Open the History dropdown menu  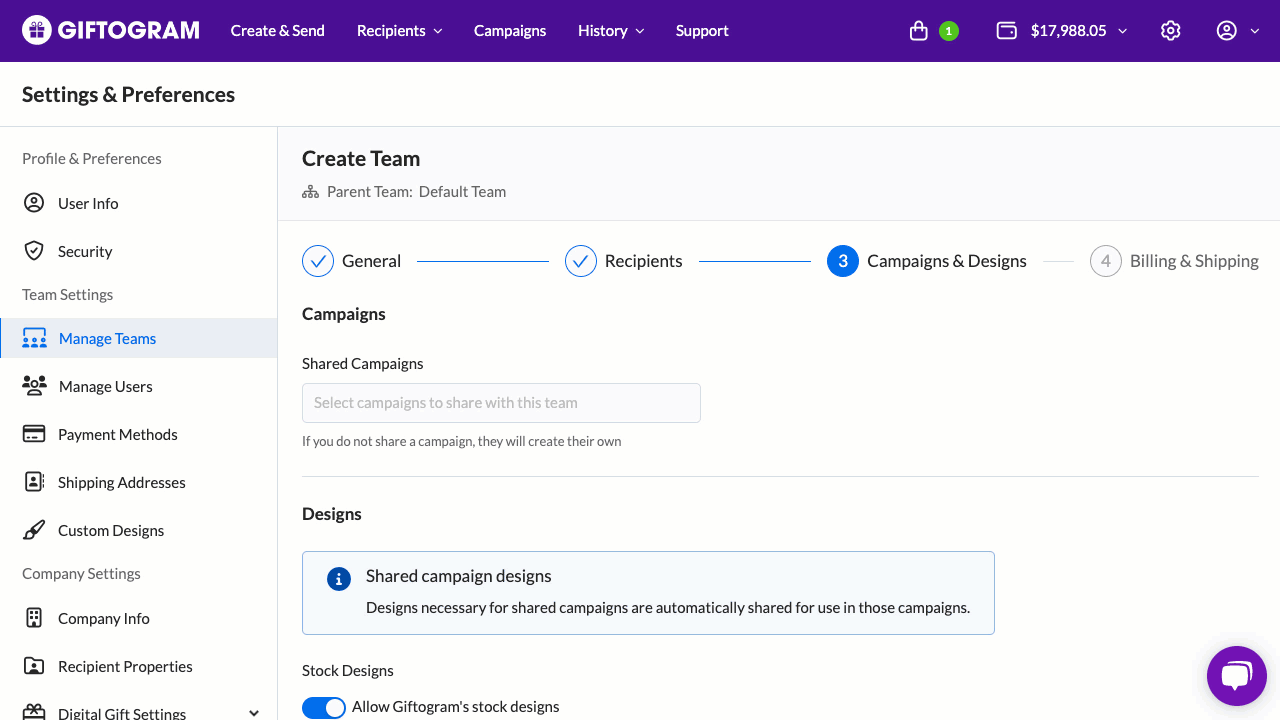611,31
